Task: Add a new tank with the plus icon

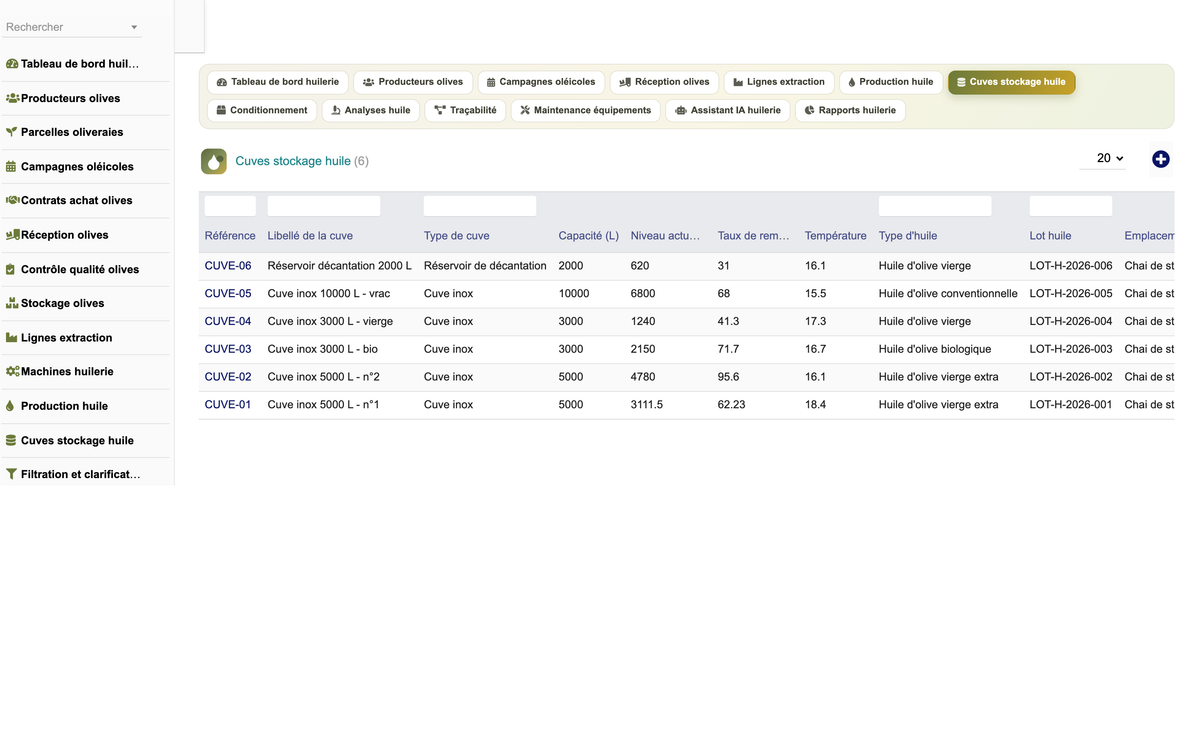Action: 1161,159
